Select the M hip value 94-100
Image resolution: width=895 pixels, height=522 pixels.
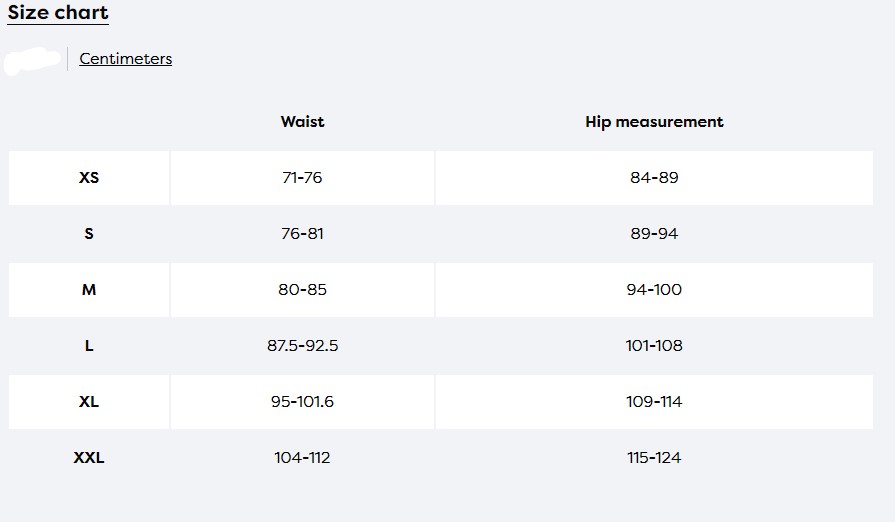point(654,290)
